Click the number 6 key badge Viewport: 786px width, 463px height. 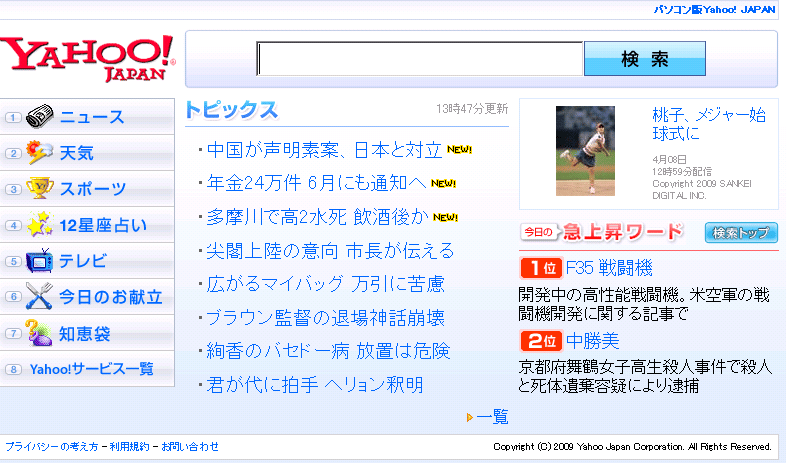tap(14, 297)
